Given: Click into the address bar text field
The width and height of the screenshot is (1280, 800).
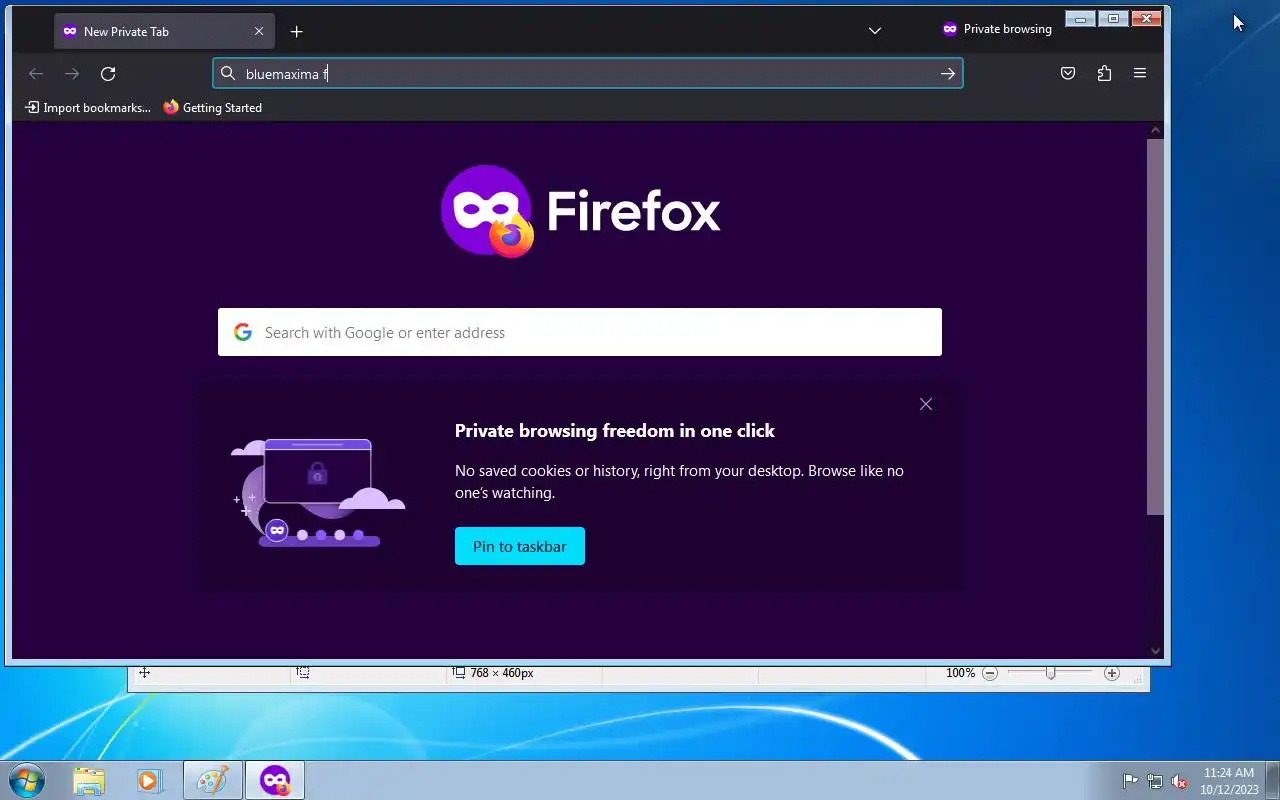Looking at the screenshot, I should coord(587,73).
